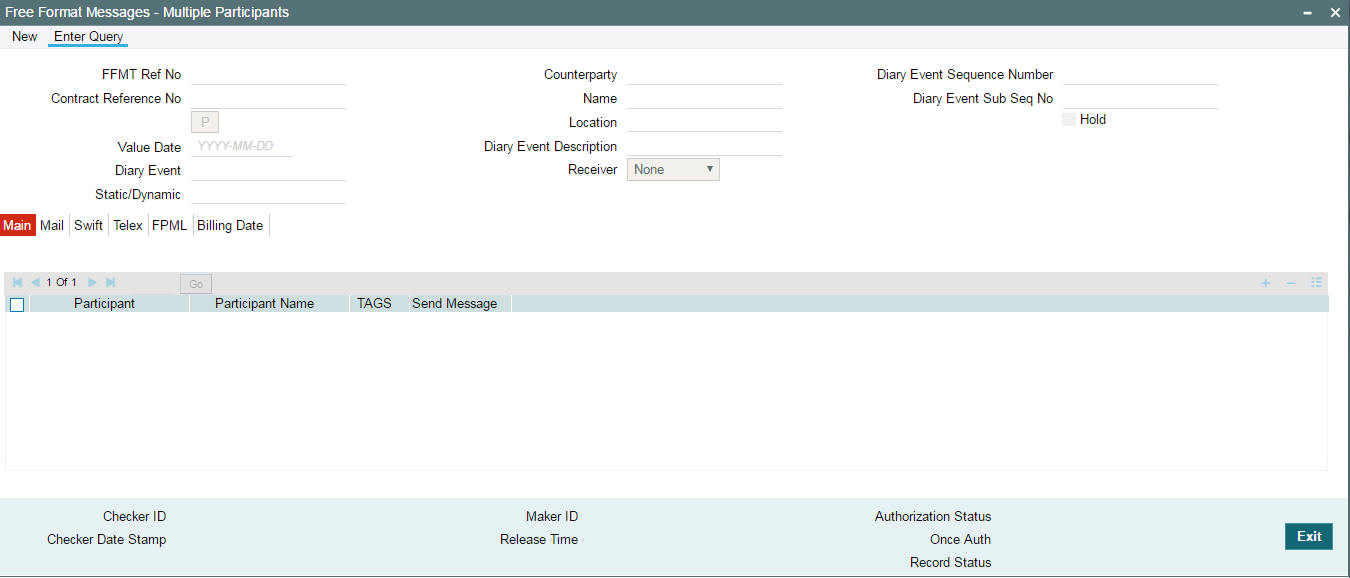Click Enter Query in the menu bar
The height and width of the screenshot is (578, 1350).
(x=89, y=37)
